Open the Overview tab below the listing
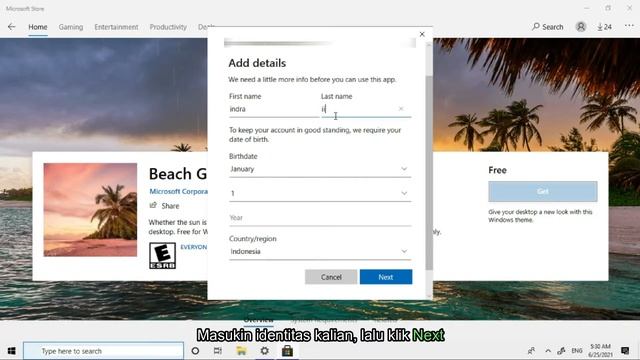 pos(258,320)
